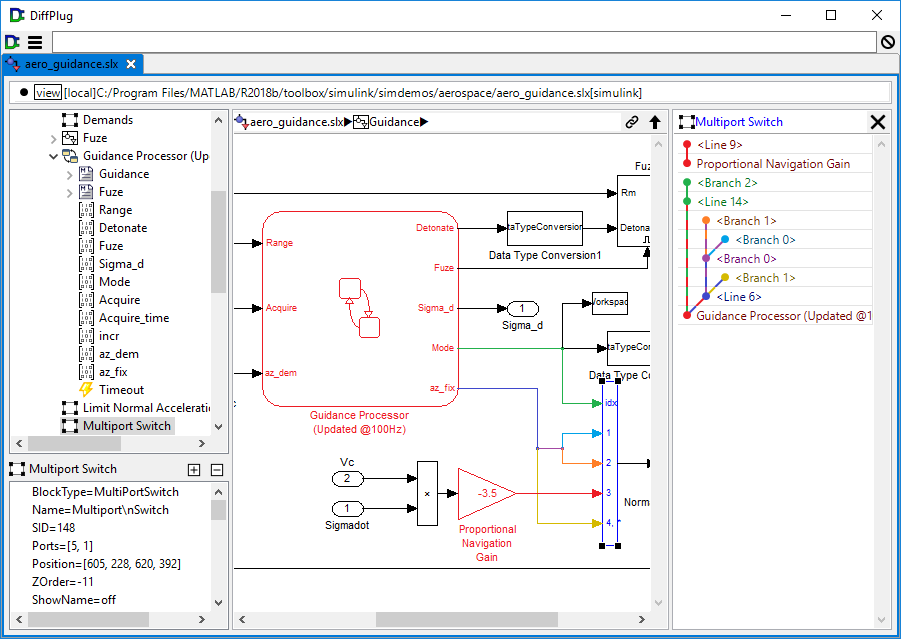Image resolution: width=901 pixels, height=639 pixels.
Task: Click the Sigmadot inport 1 block
Action: 348,508
